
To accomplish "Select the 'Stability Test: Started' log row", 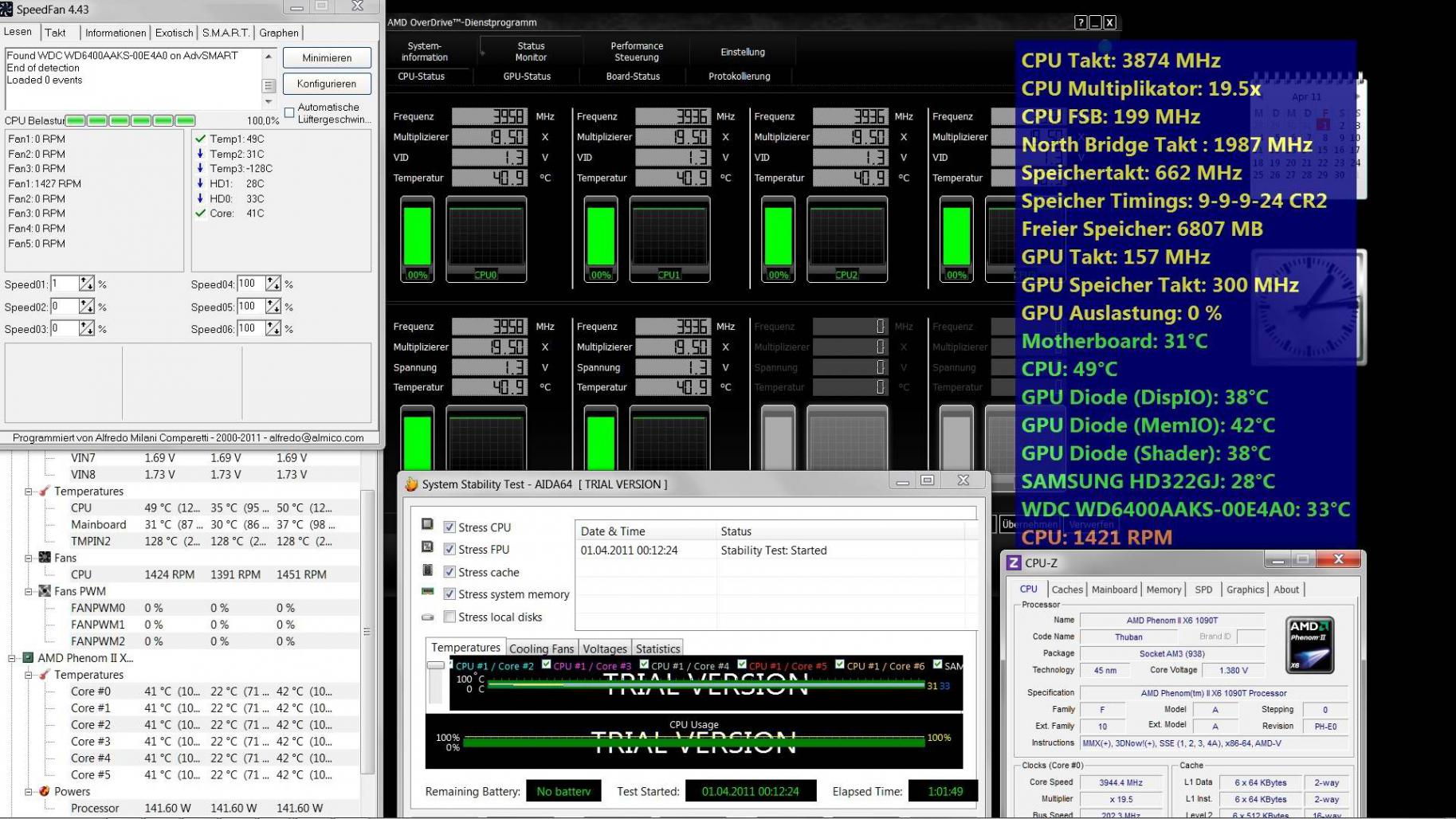I will click(x=777, y=550).
